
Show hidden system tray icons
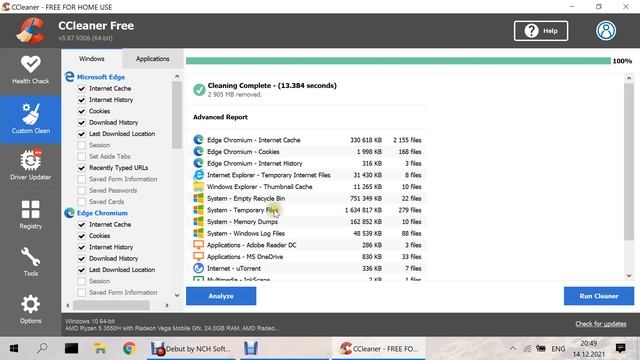point(512,349)
